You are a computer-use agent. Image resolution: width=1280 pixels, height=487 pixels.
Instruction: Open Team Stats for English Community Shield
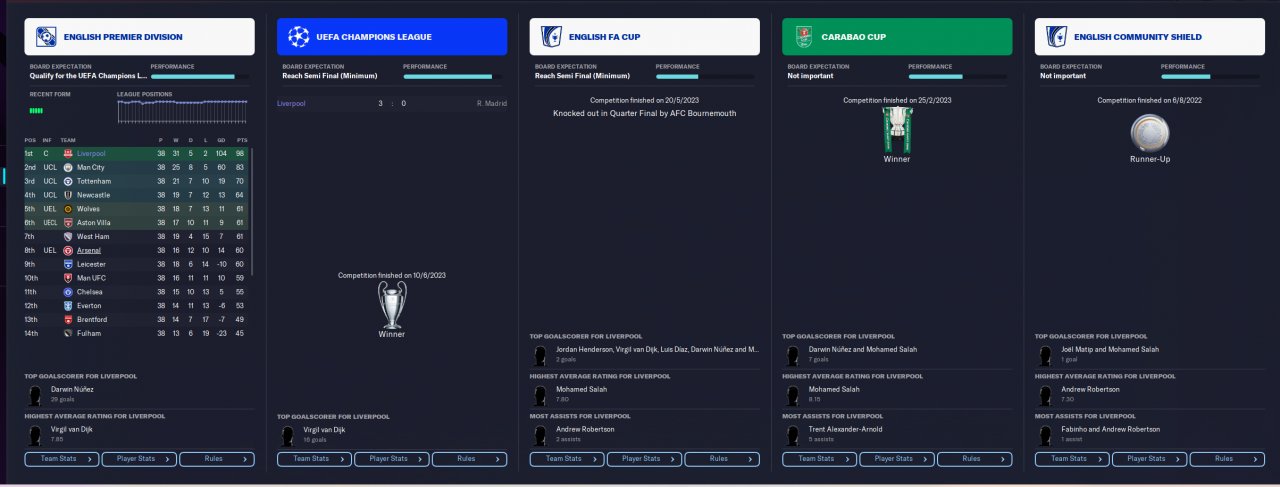point(1072,459)
